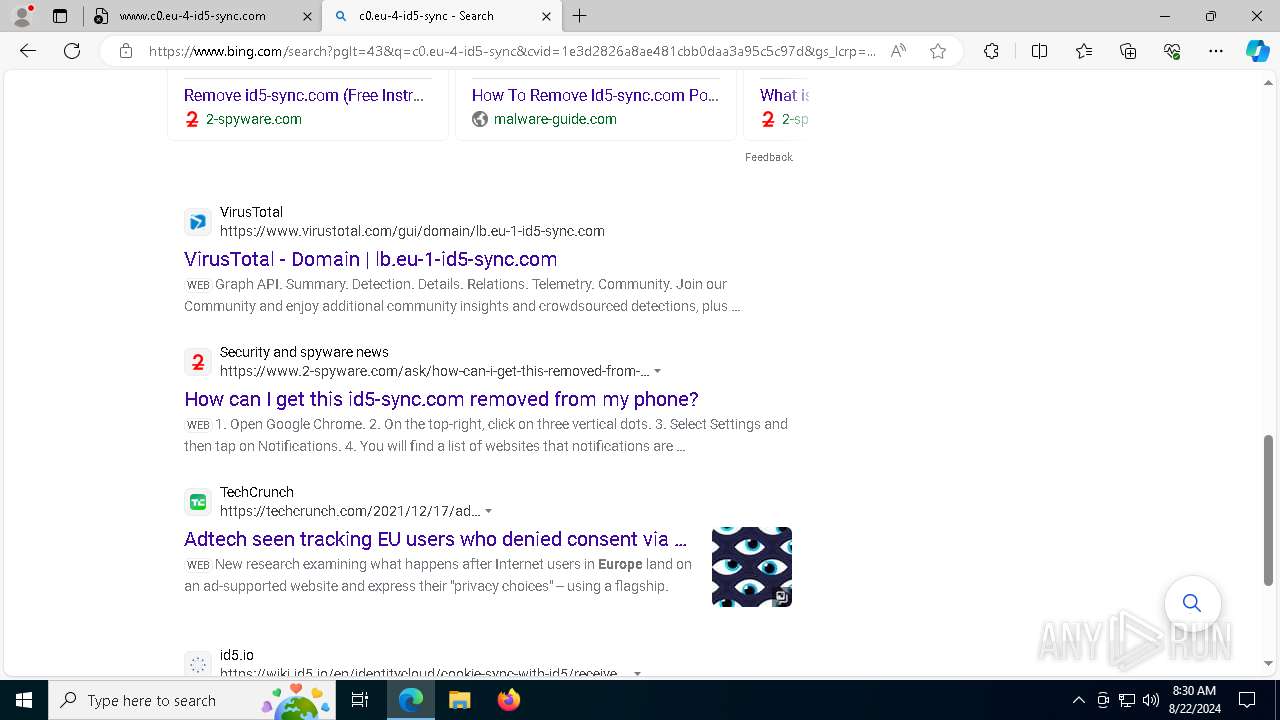Open Collections icon

1128,51
